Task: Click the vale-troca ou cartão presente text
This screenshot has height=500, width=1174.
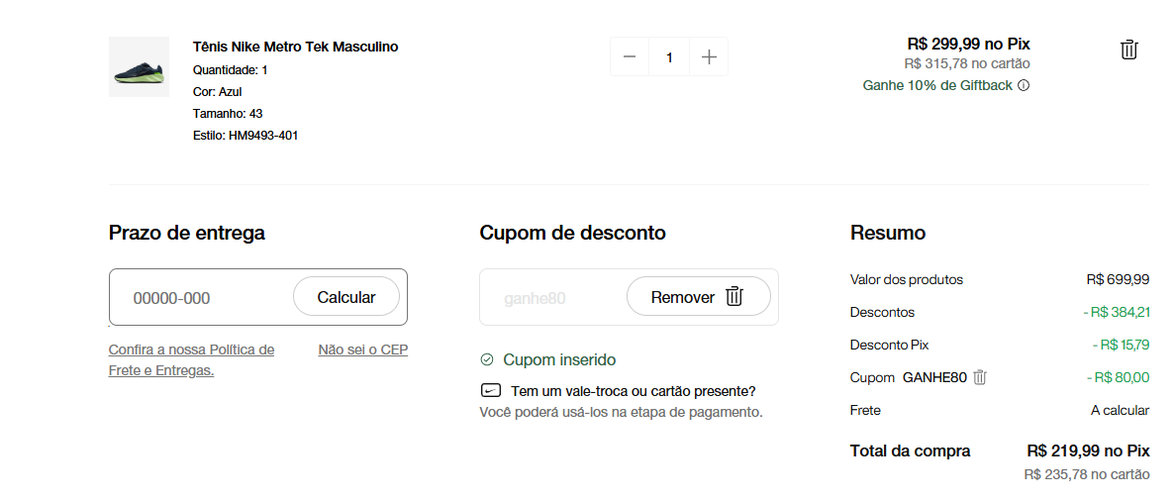Action: (633, 391)
